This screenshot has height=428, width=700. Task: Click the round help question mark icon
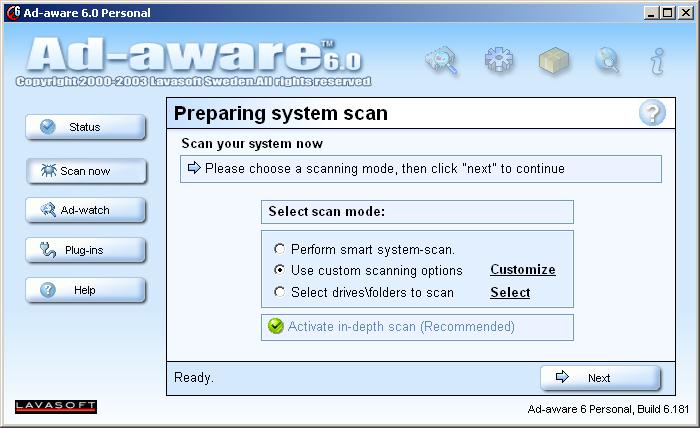(652, 113)
